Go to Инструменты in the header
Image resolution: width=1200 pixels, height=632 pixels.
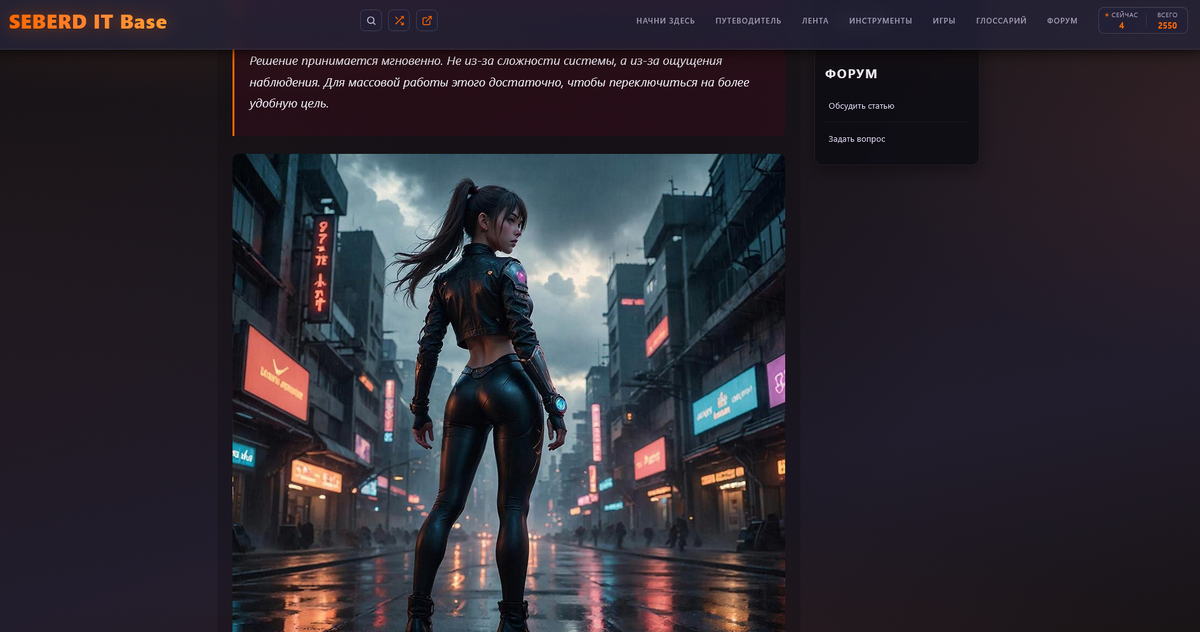coord(880,21)
